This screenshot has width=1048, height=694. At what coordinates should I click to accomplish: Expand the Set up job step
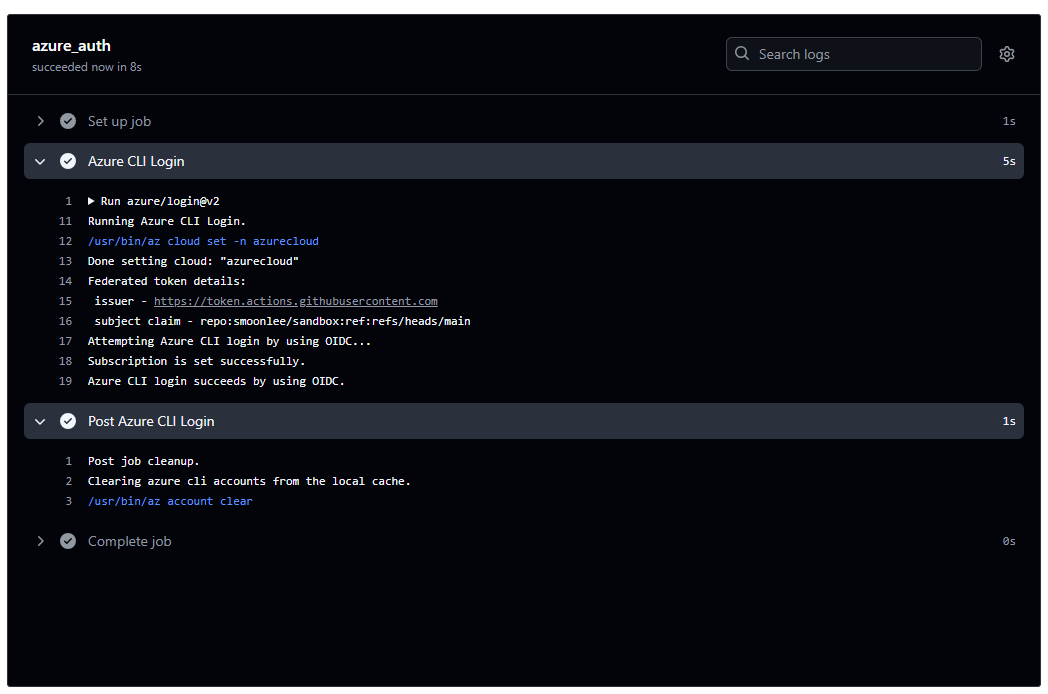tap(40, 121)
